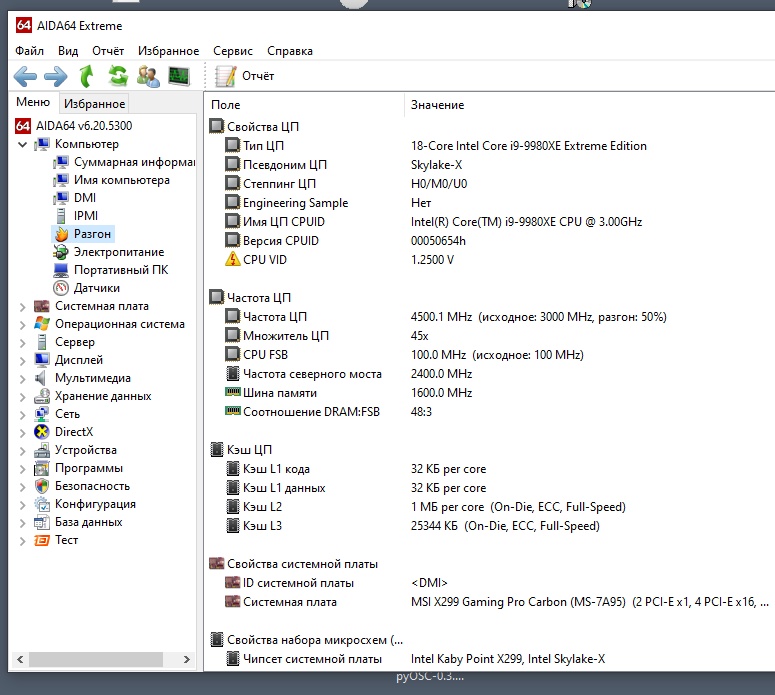Expand the Хранение данных node
The image size is (775, 695).
pyautogui.click(x=22, y=397)
